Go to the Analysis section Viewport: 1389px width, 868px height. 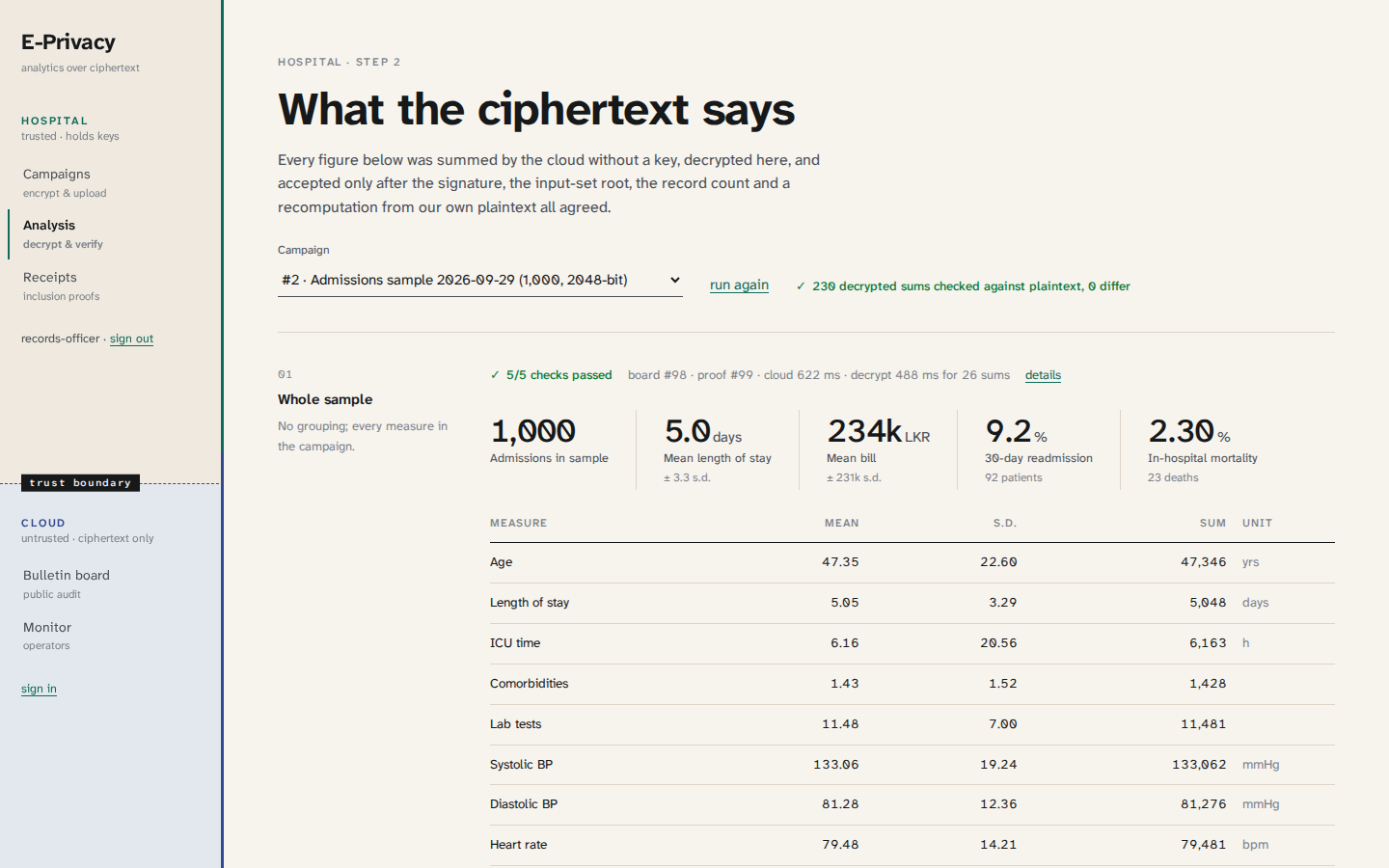pyautogui.click(x=63, y=234)
